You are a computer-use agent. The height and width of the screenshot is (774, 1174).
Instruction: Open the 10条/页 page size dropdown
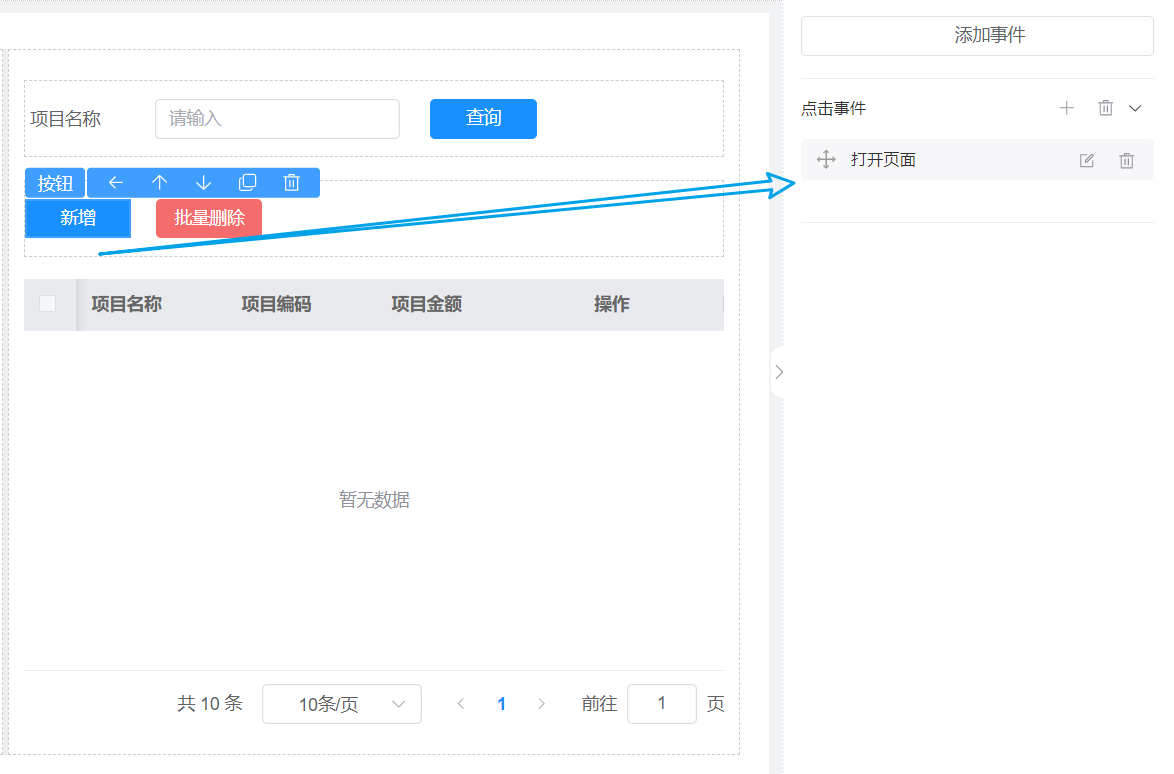(342, 704)
